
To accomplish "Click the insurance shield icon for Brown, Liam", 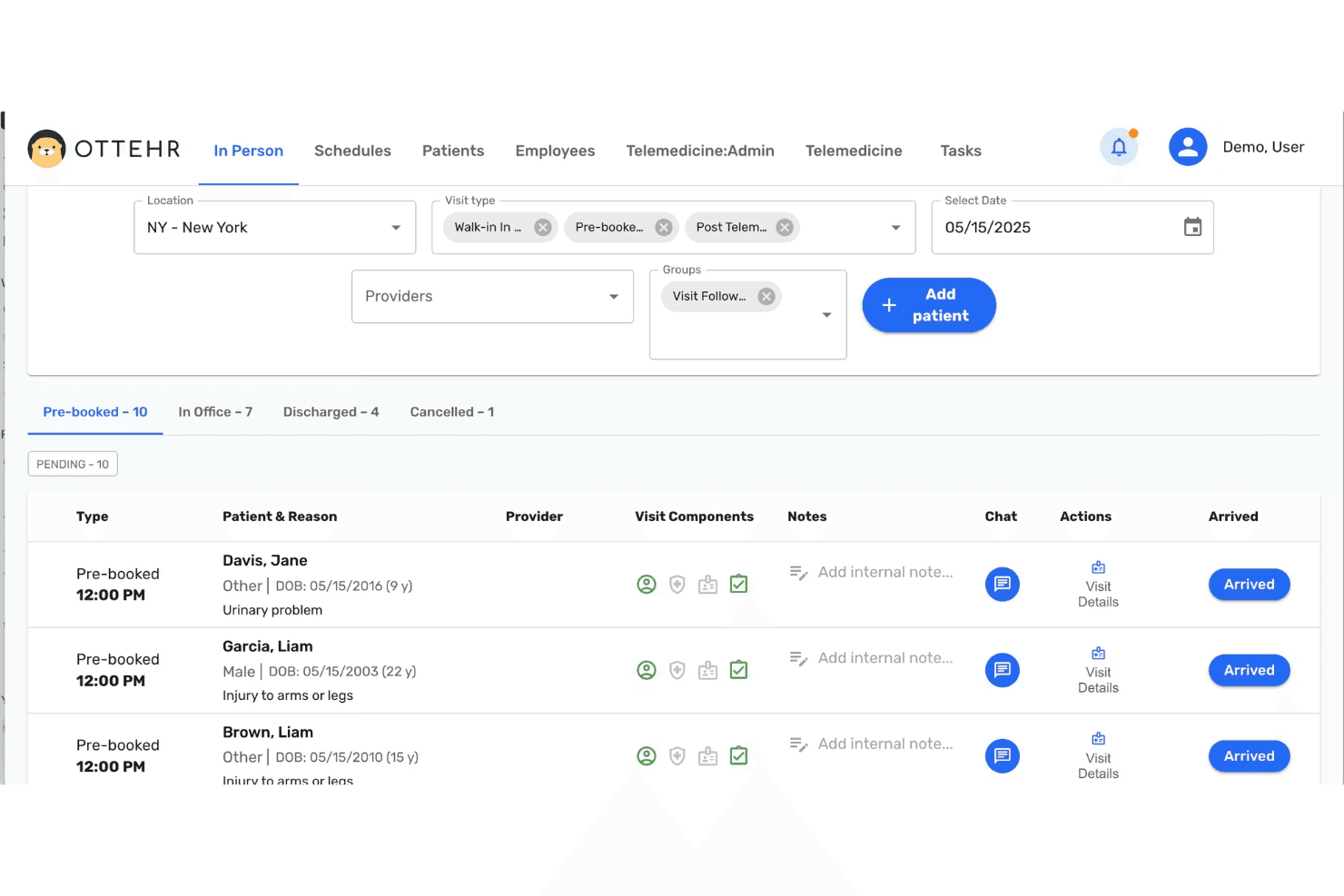I will coord(677,756).
